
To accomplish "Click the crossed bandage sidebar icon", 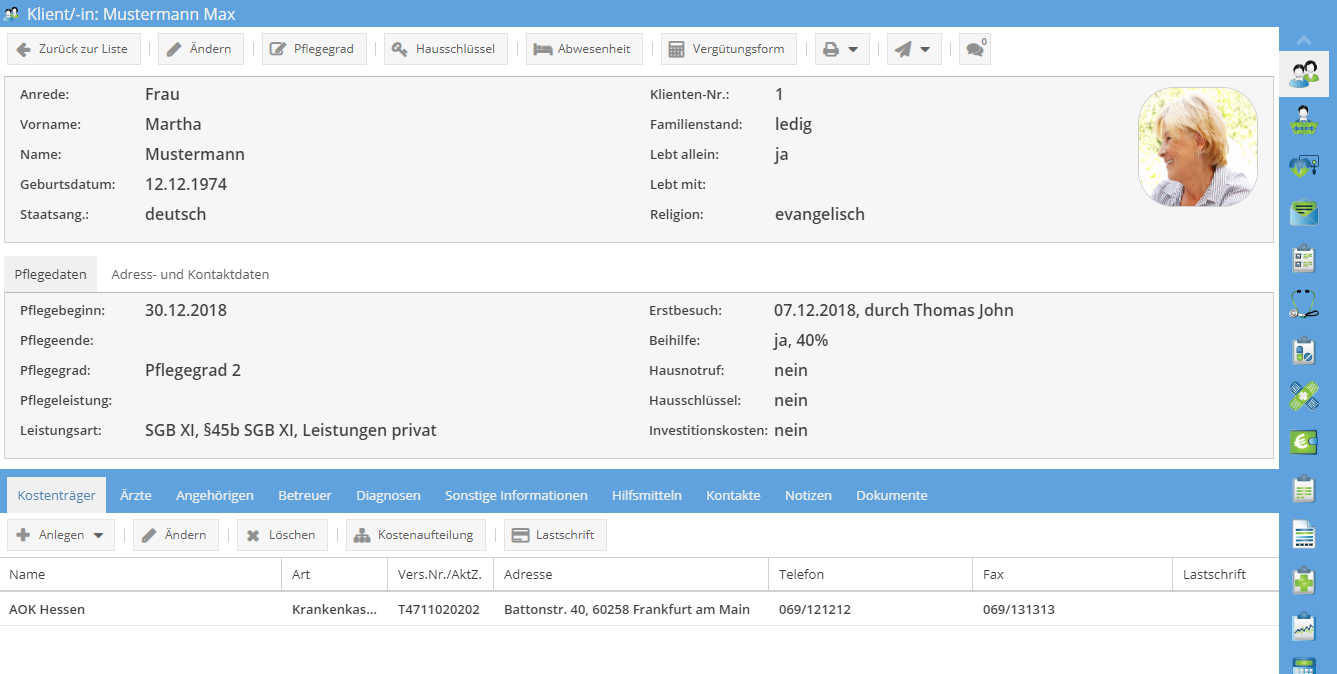I will [x=1304, y=397].
